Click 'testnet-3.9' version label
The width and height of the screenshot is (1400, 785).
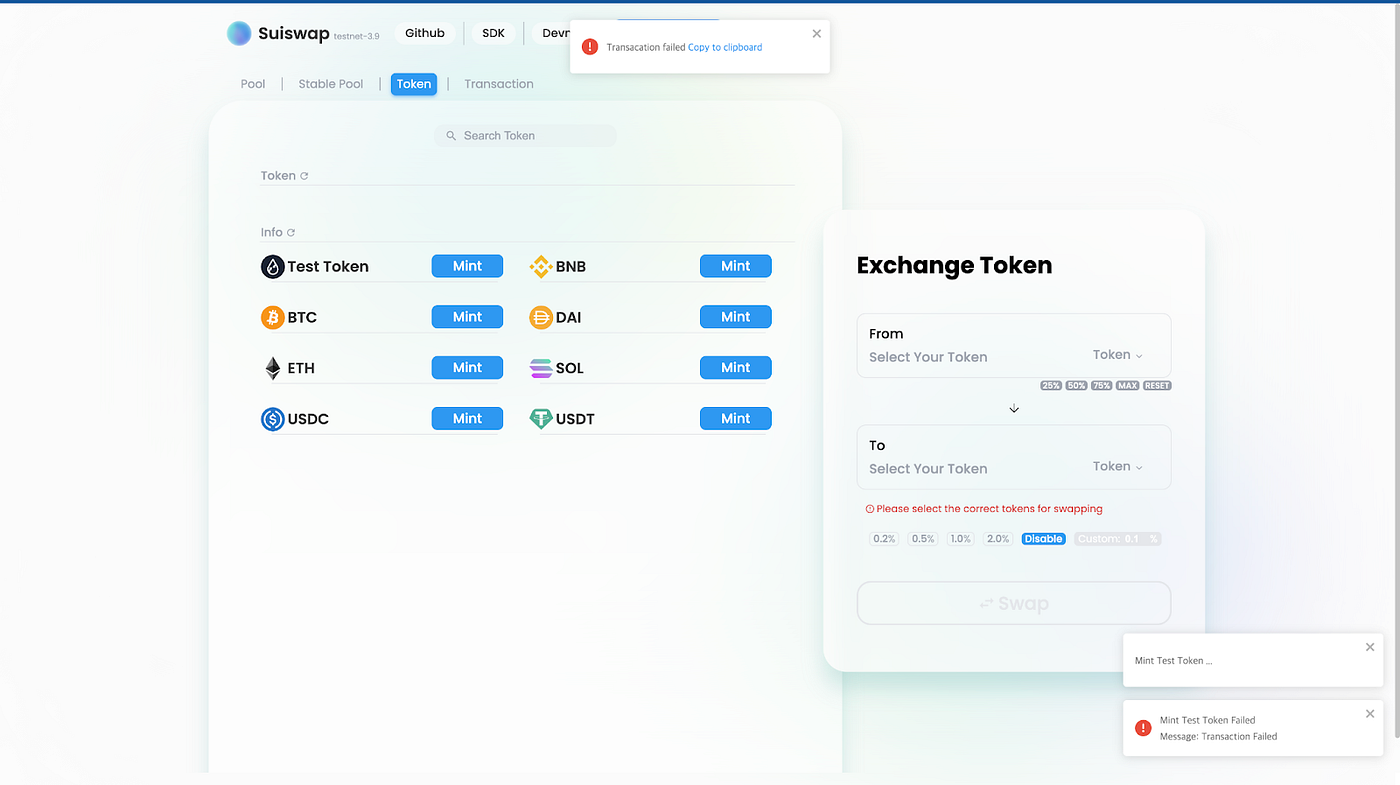coord(357,36)
